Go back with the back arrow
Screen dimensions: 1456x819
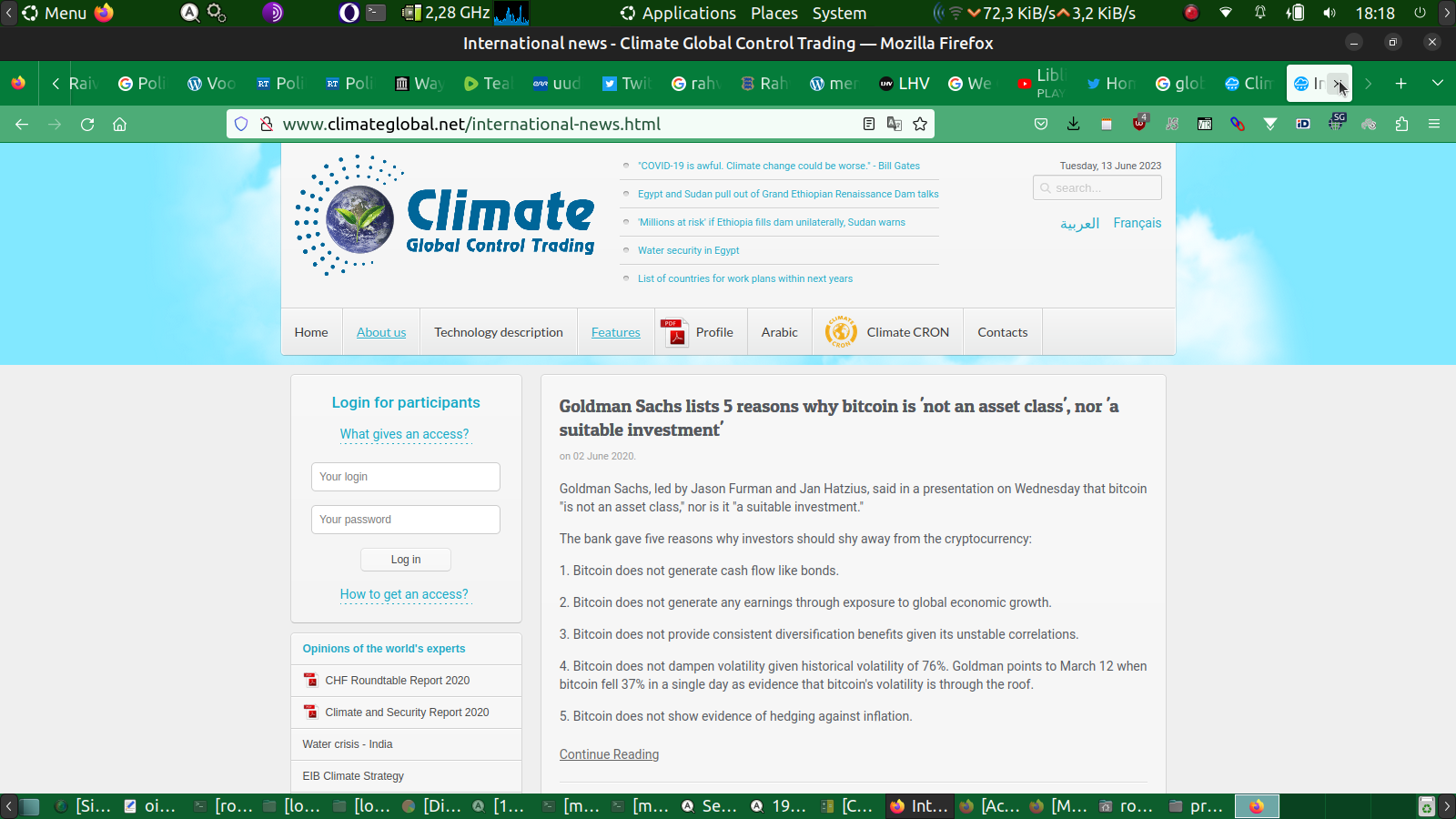tap(22, 125)
